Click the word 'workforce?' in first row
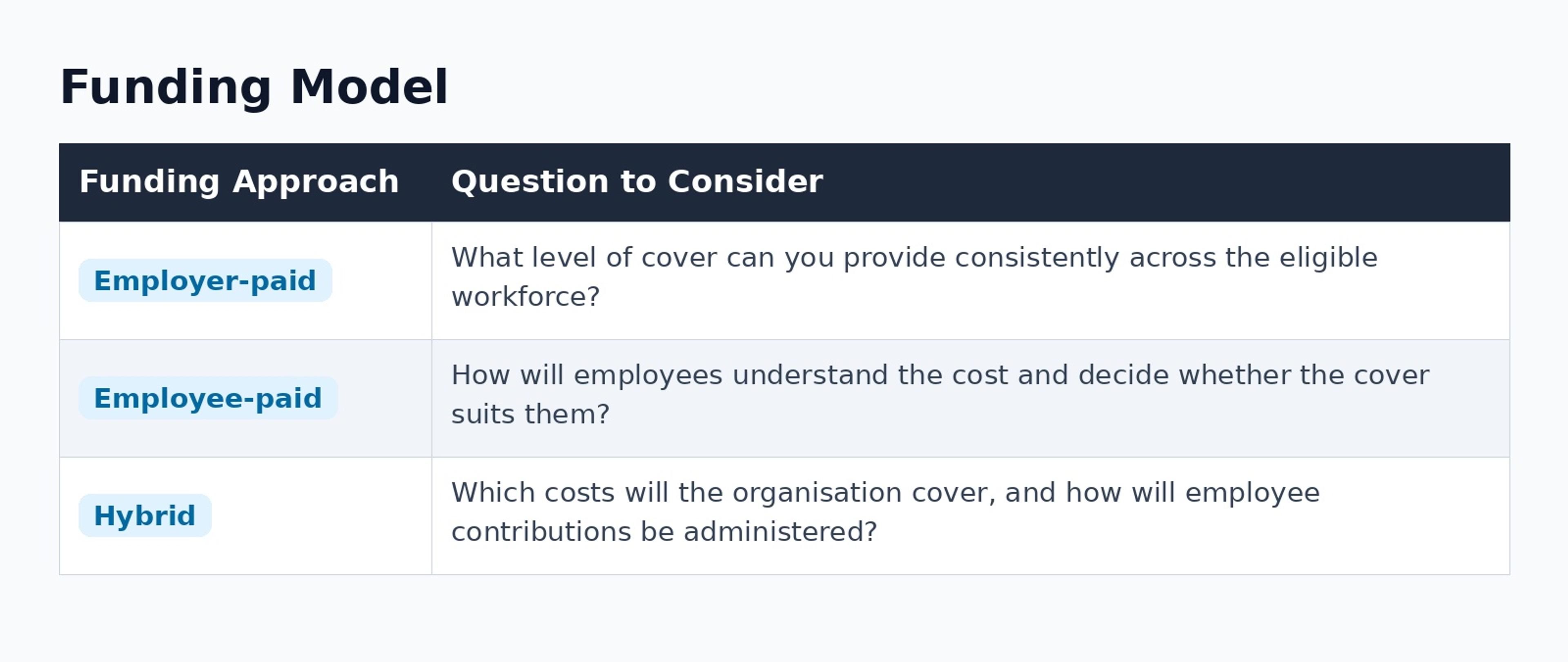 [x=525, y=297]
